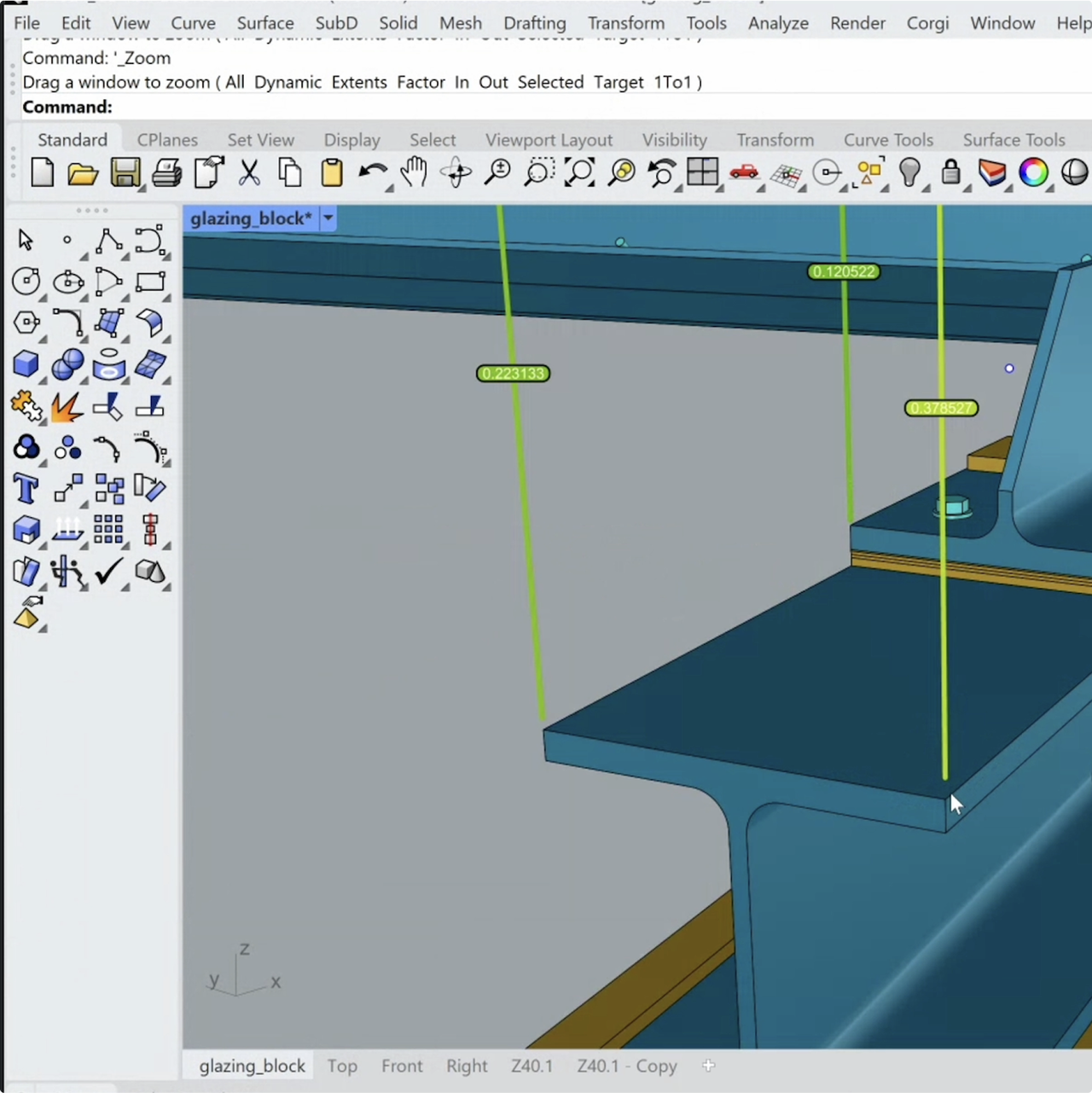Toggle the Lock objects padlock icon
This screenshot has height=1093, width=1092.
click(x=950, y=173)
